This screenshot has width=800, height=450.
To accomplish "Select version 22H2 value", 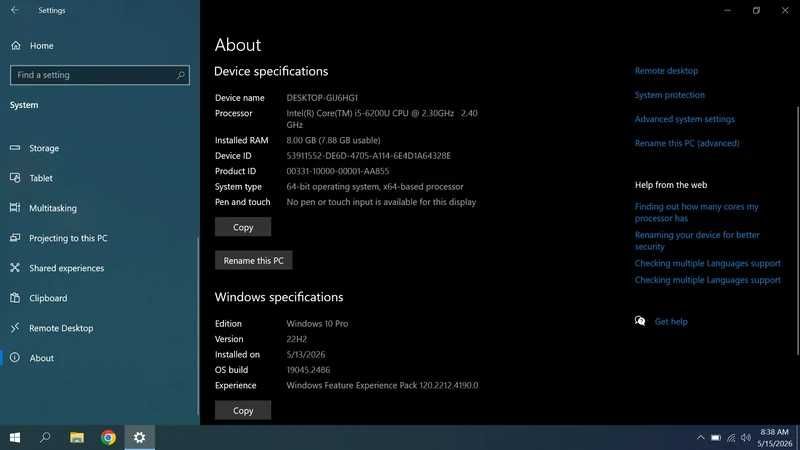I will point(296,339).
